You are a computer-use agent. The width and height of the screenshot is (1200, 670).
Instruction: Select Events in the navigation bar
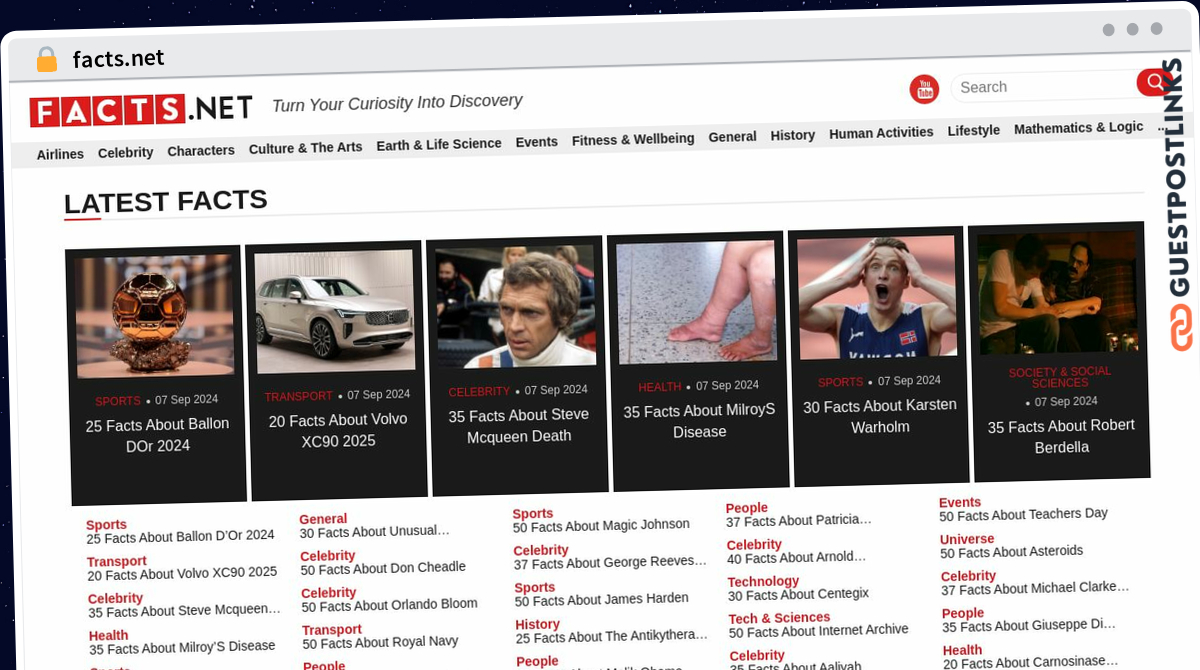(536, 142)
